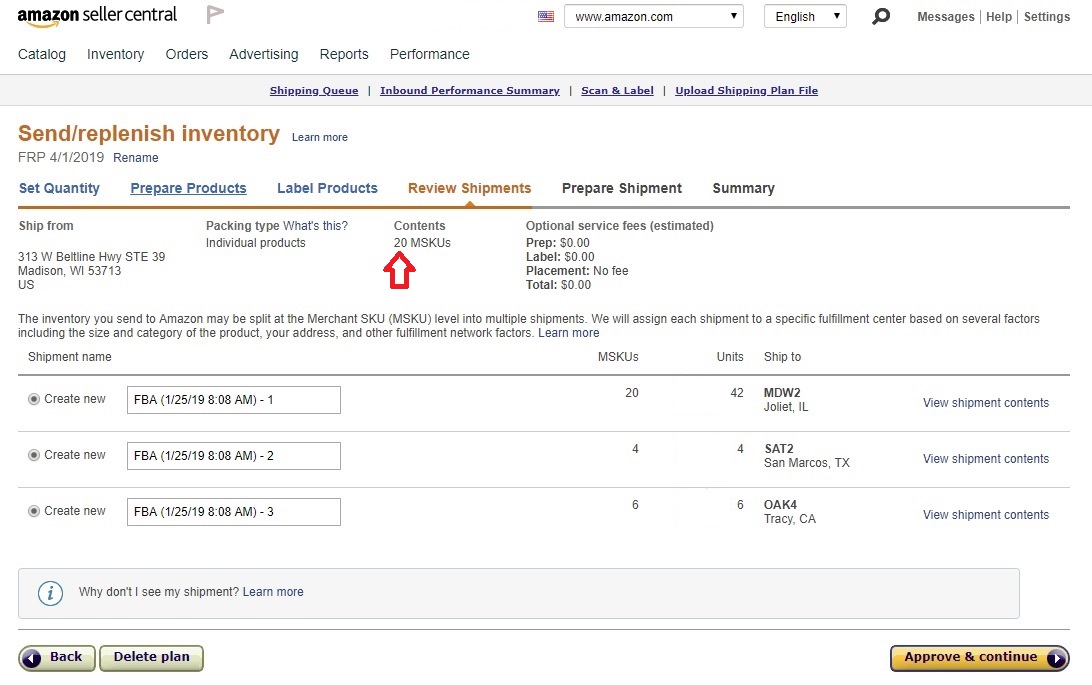Select Create new radio for shipment 3
Screen dimensions: 1092x685
click(x=33, y=511)
